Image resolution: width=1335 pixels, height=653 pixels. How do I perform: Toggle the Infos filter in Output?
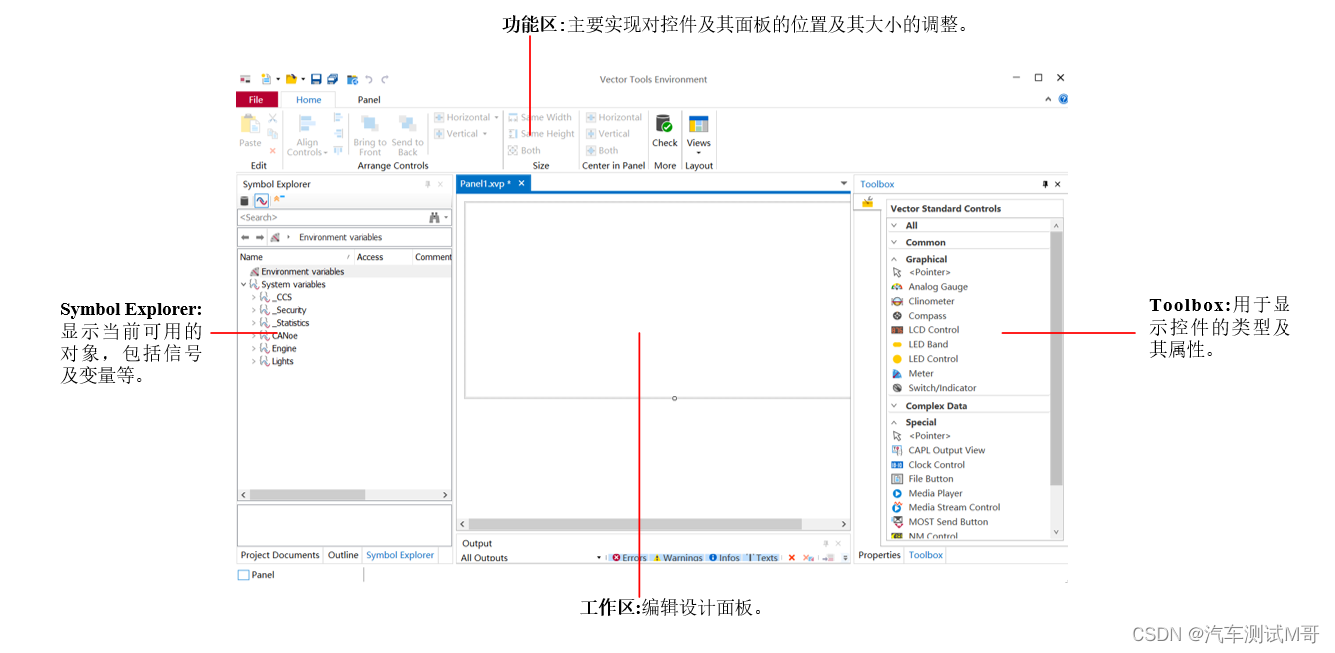click(x=725, y=558)
